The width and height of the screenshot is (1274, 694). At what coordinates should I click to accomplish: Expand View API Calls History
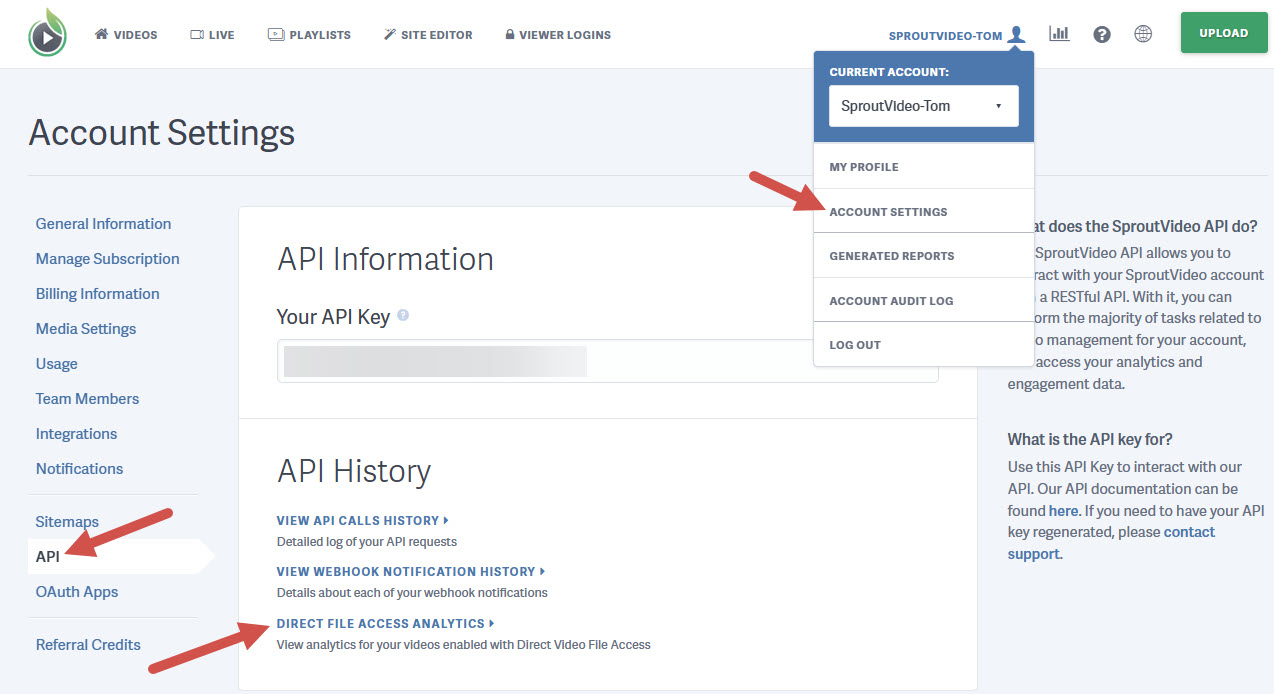click(x=358, y=520)
